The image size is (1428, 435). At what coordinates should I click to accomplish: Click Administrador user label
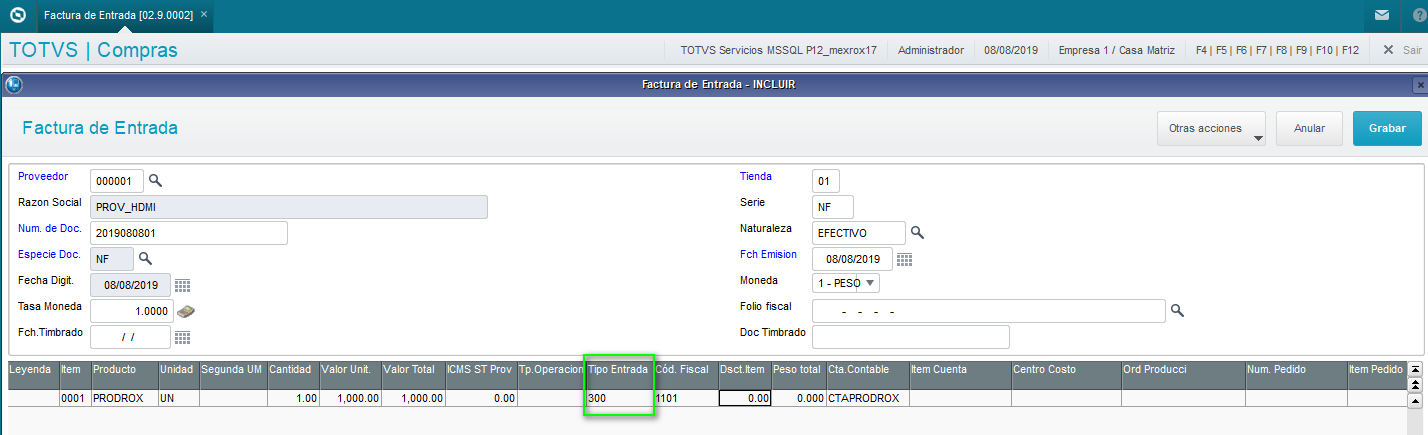click(x=931, y=50)
